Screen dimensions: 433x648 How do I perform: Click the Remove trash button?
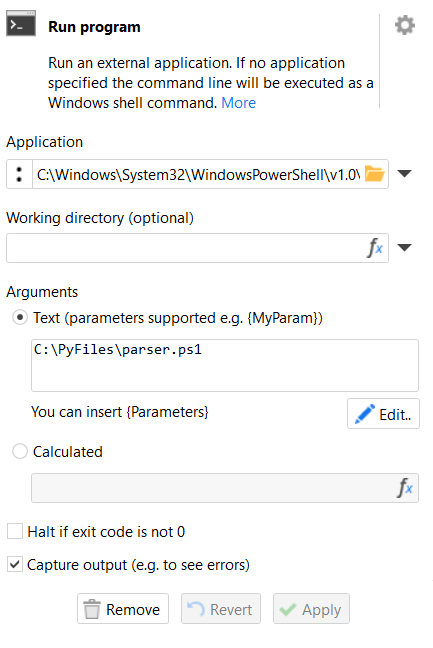pyautogui.click(x=123, y=609)
